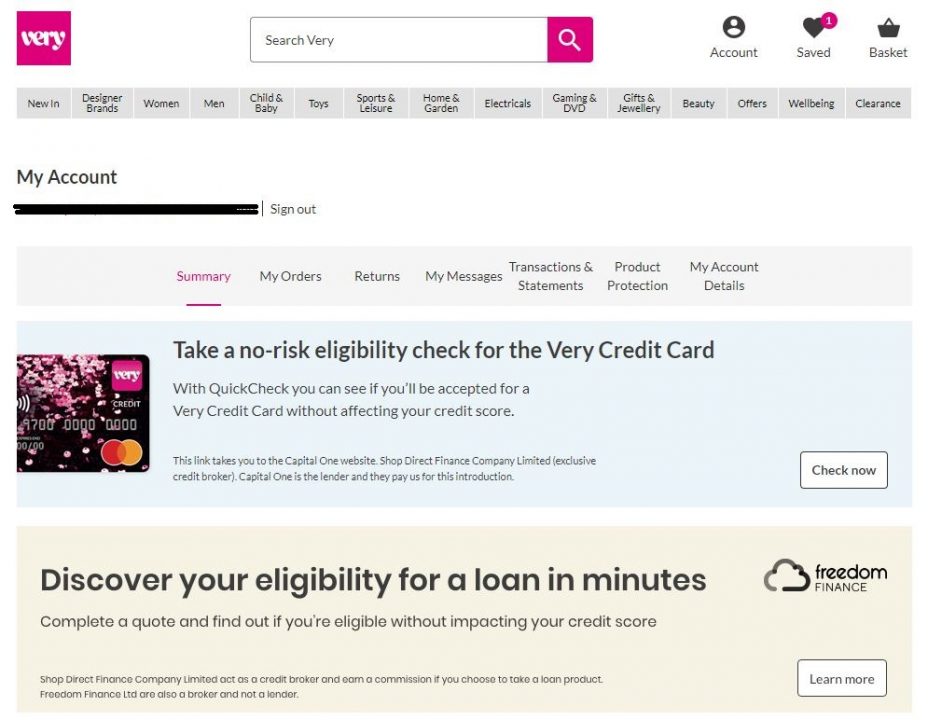Click the Very Credit Card image
The image size is (928, 720).
pos(83,413)
